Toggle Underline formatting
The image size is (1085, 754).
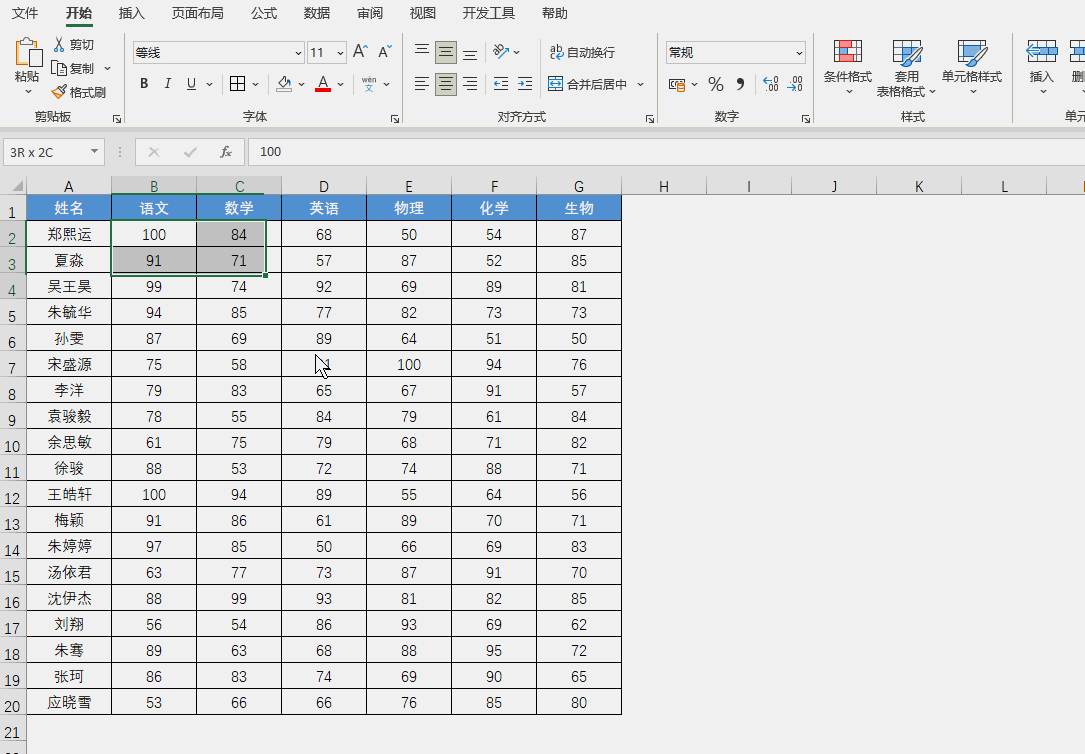click(191, 84)
